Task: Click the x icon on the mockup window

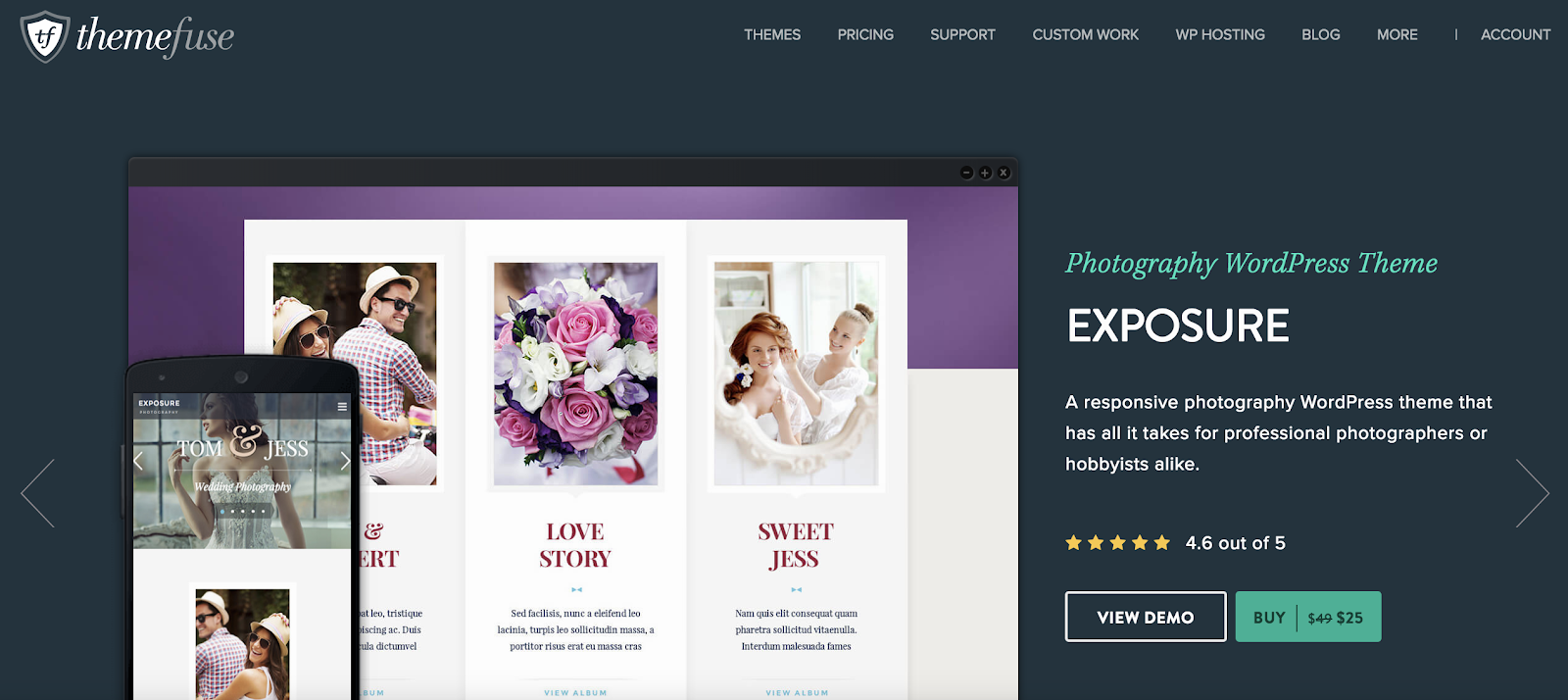Action: [1004, 173]
